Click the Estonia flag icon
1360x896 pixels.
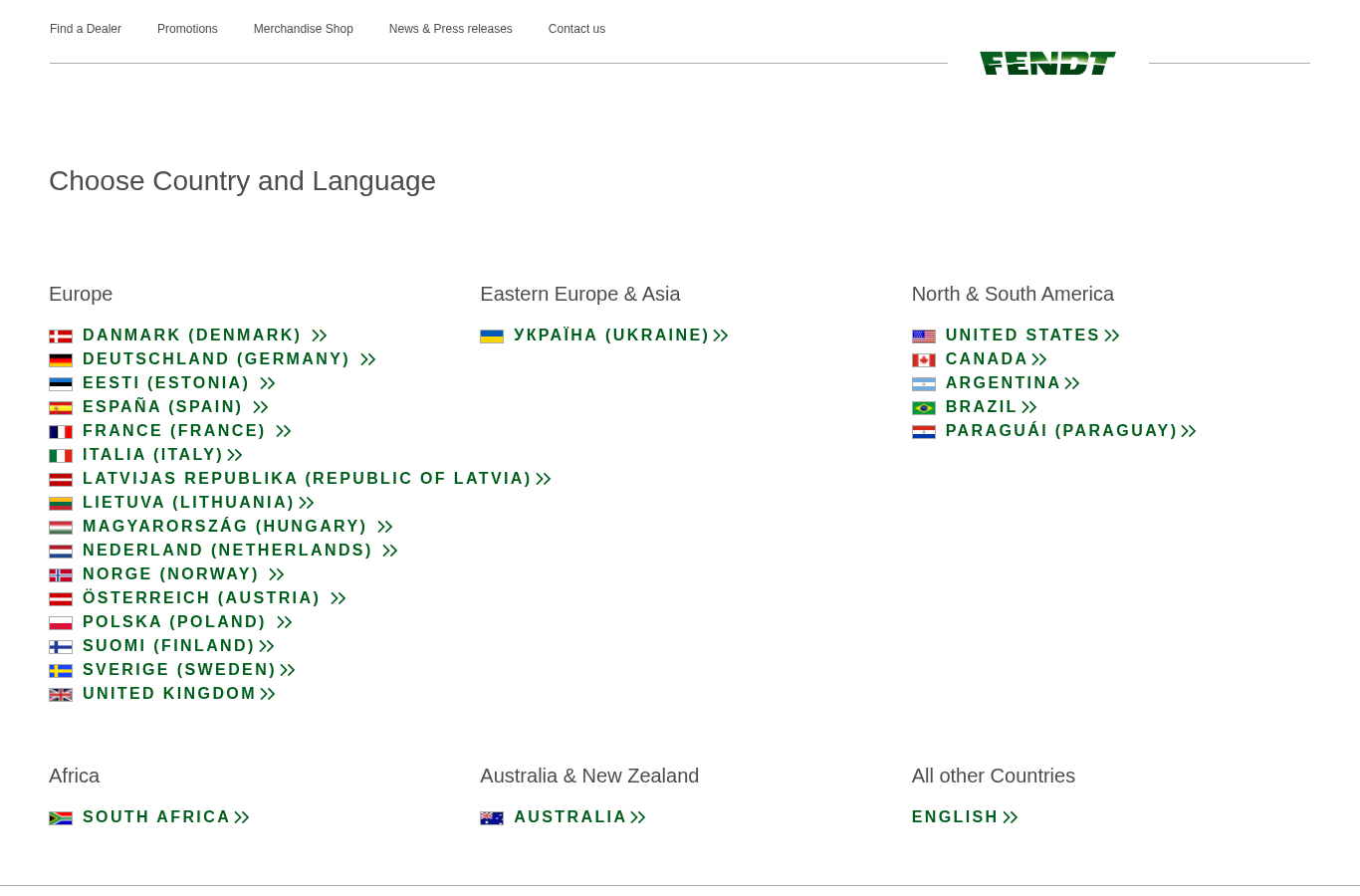pyautogui.click(x=61, y=384)
